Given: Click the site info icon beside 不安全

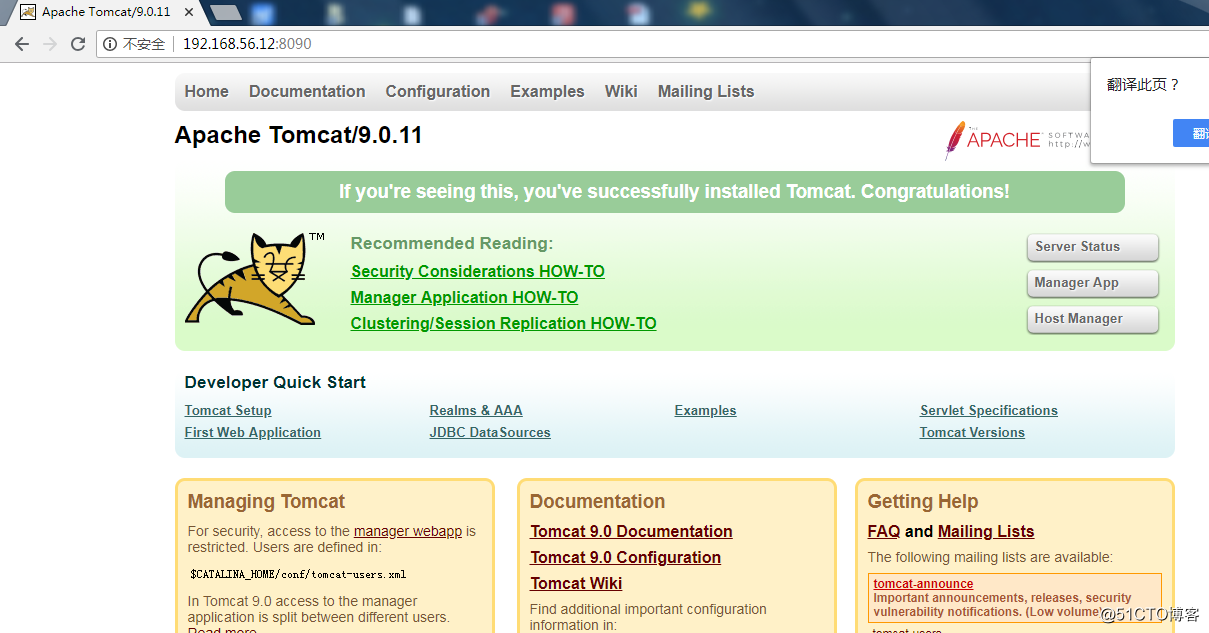Looking at the screenshot, I should pyautogui.click(x=110, y=44).
